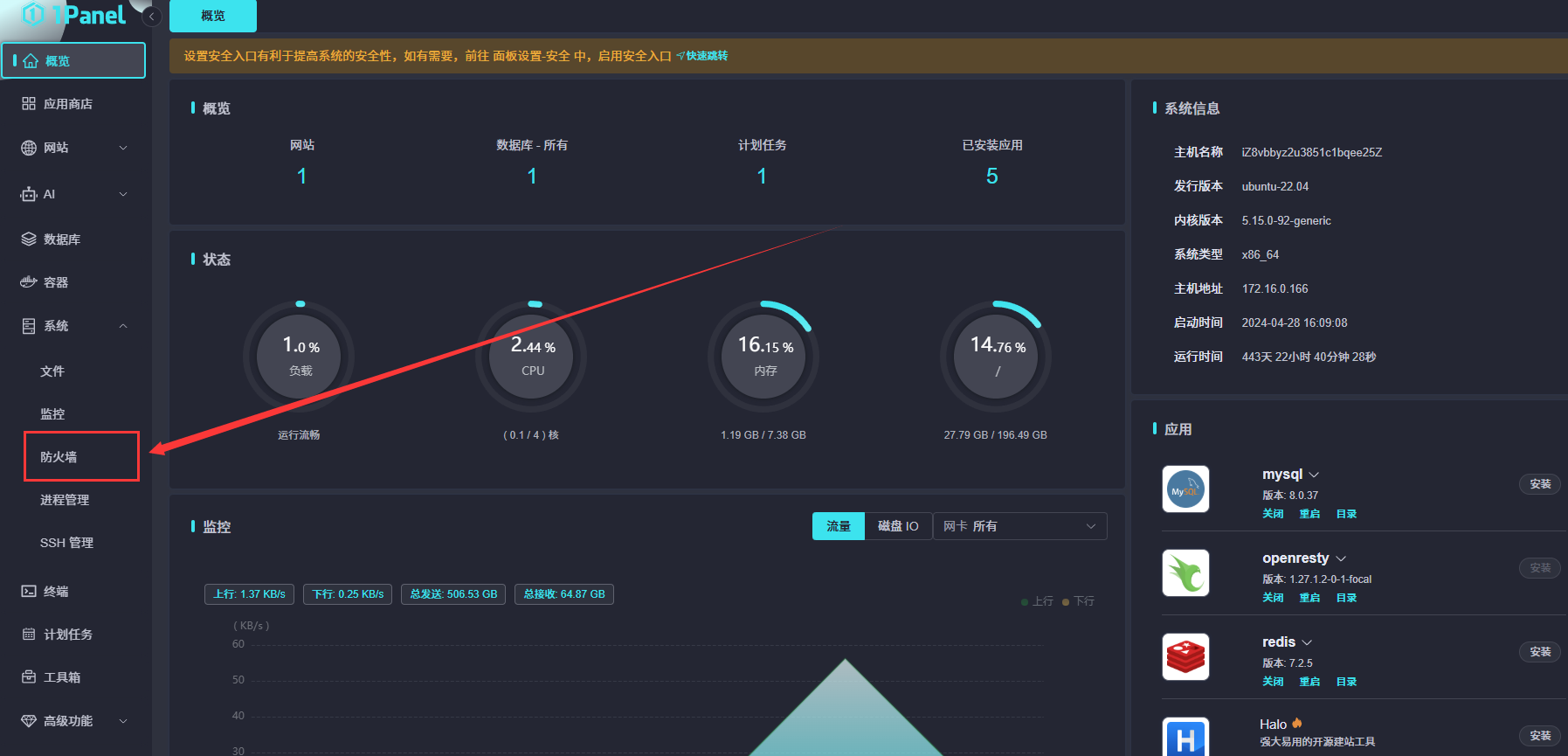This screenshot has height=756, width=1568.
Task: Open the 网卡 所有 network card dropdown
Action: [1019, 526]
